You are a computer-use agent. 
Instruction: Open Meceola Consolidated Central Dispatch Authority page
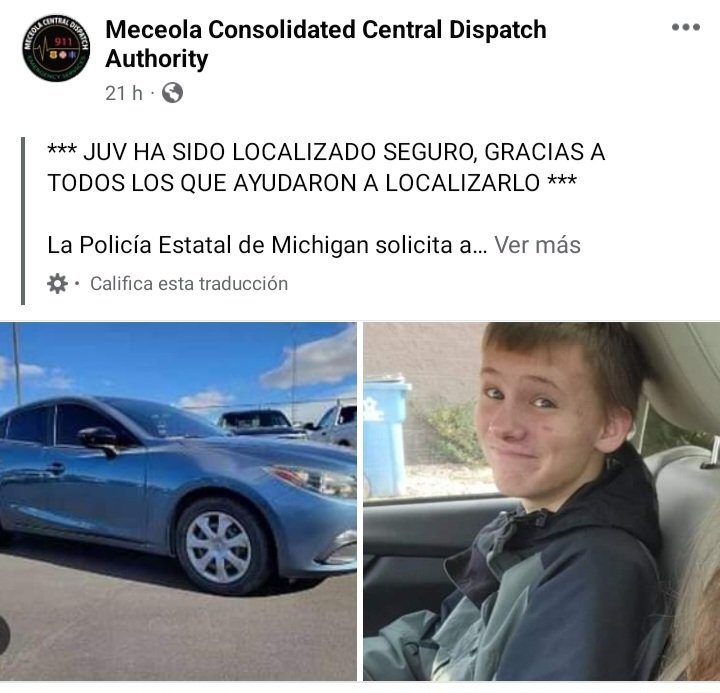pos(326,44)
